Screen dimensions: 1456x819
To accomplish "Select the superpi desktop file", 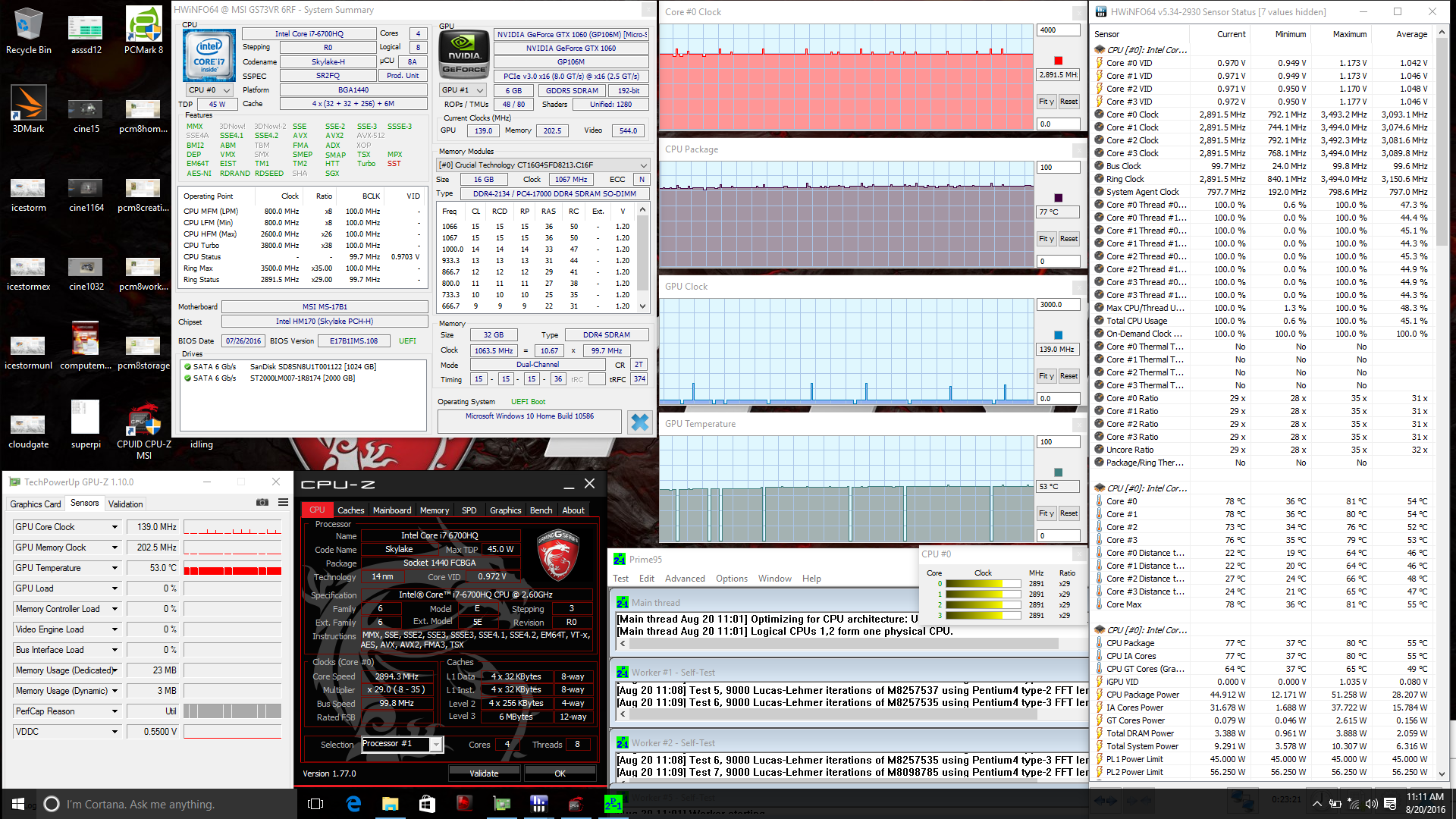I will coord(86,425).
